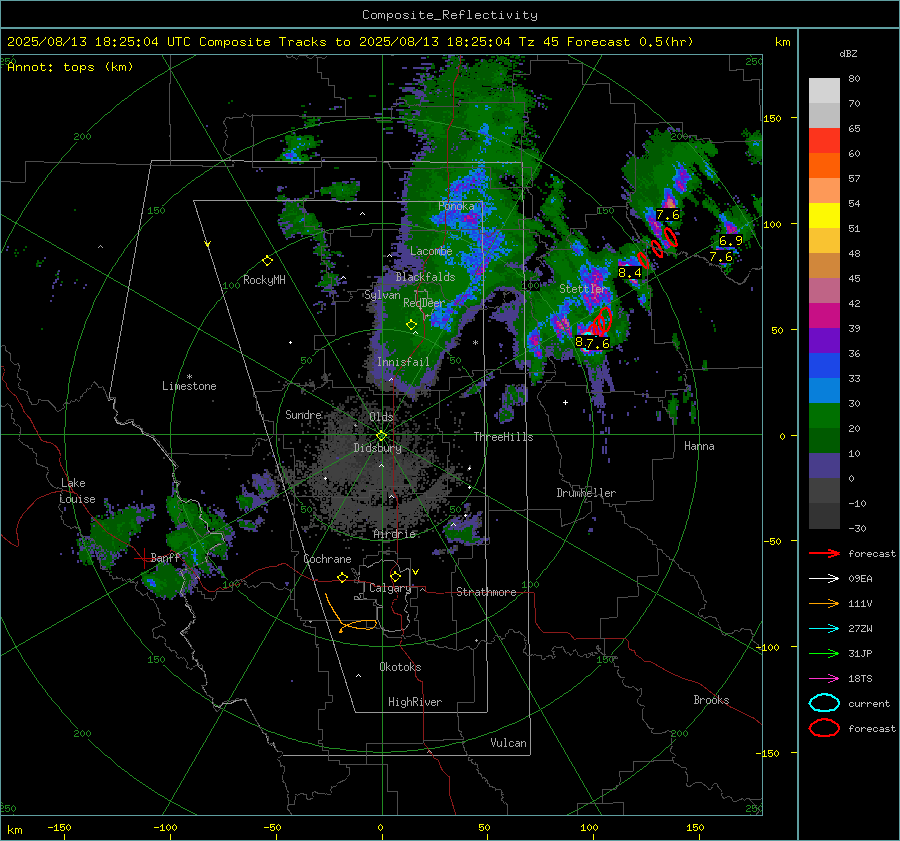Image resolution: width=900 pixels, height=841 pixels.
Task: Click the HighRiver town label
Action: pyautogui.click(x=415, y=702)
